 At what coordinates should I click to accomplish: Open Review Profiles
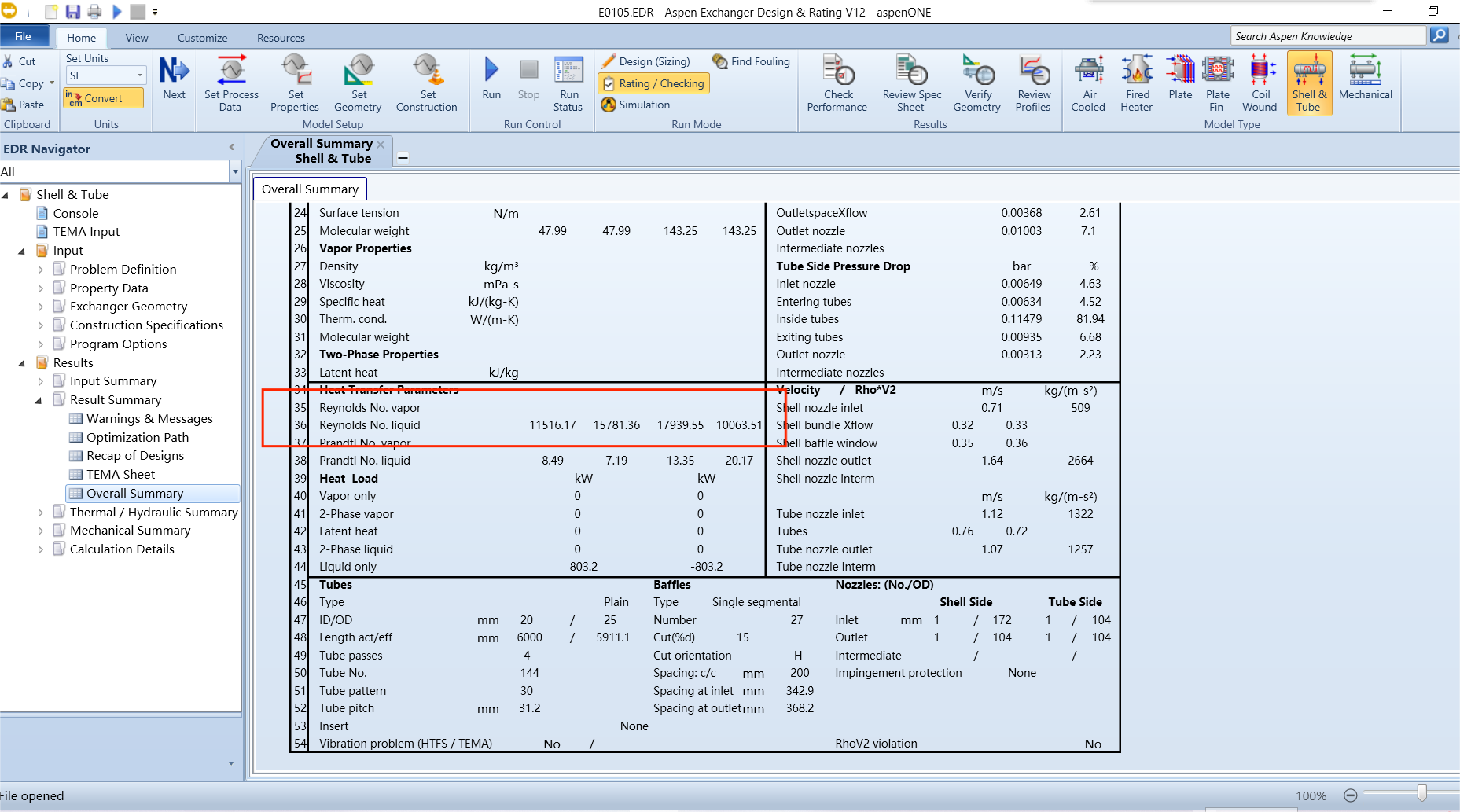(x=1033, y=84)
